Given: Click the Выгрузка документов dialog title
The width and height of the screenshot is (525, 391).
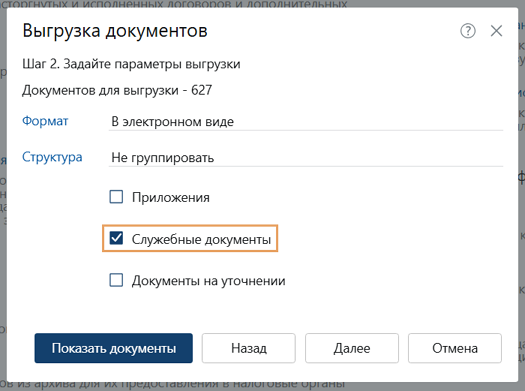Looking at the screenshot, I should [x=115, y=31].
